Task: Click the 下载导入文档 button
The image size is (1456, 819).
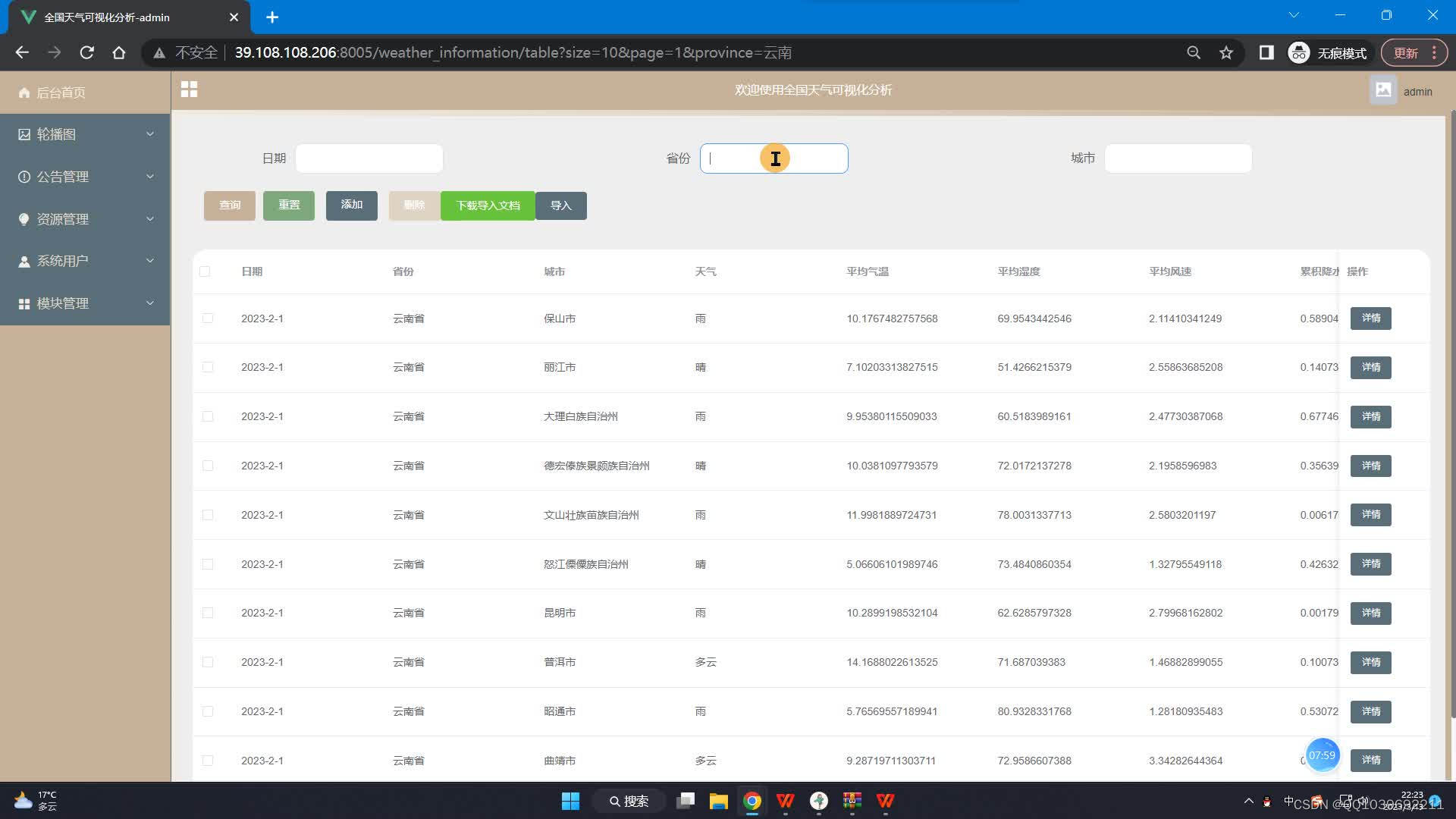Action: 488,206
